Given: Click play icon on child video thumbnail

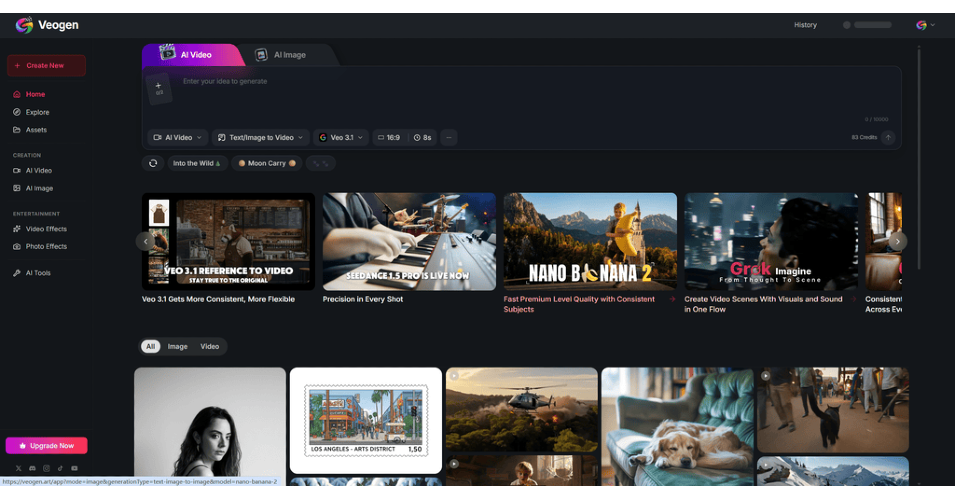Looking at the screenshot, I should pyautogui.click(x=454, y=464).
